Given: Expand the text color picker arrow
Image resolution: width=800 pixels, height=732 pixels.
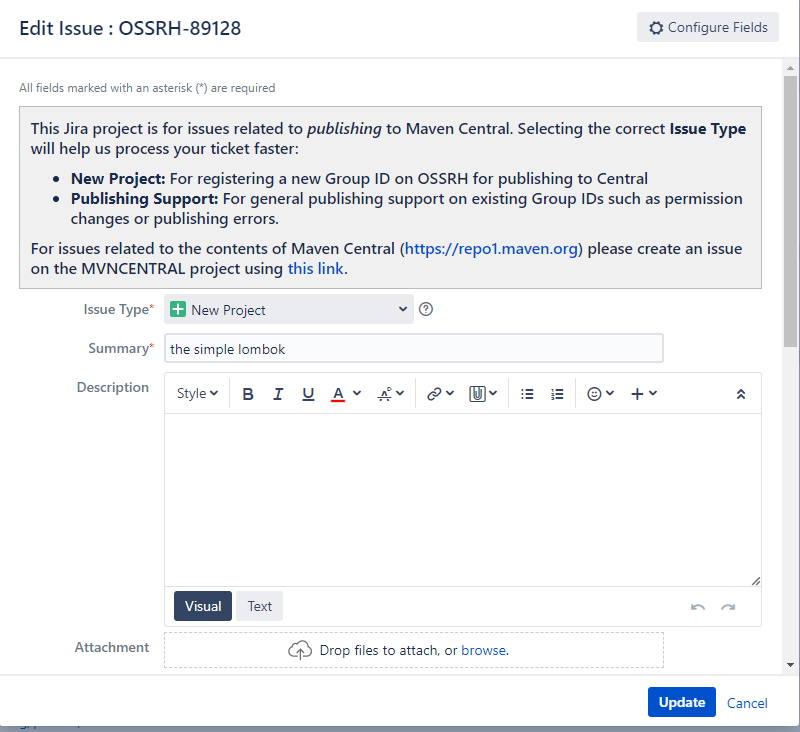Looking at the screenshot, I should click(357, 393).
